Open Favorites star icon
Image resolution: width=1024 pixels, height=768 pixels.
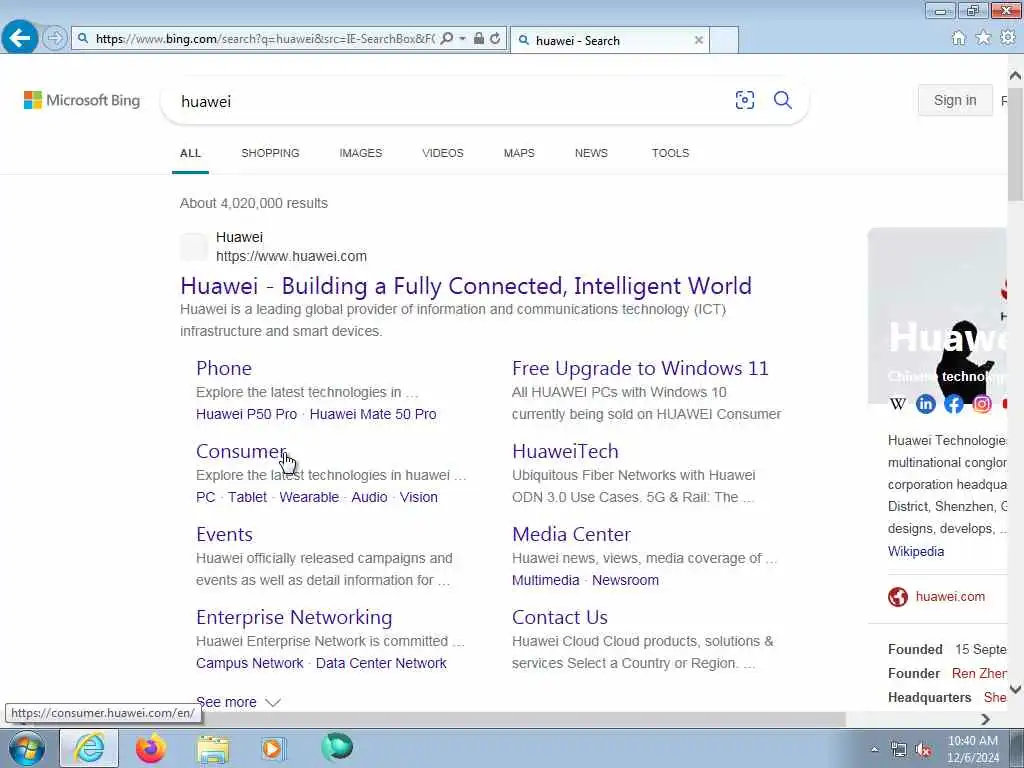pos(983,38)
